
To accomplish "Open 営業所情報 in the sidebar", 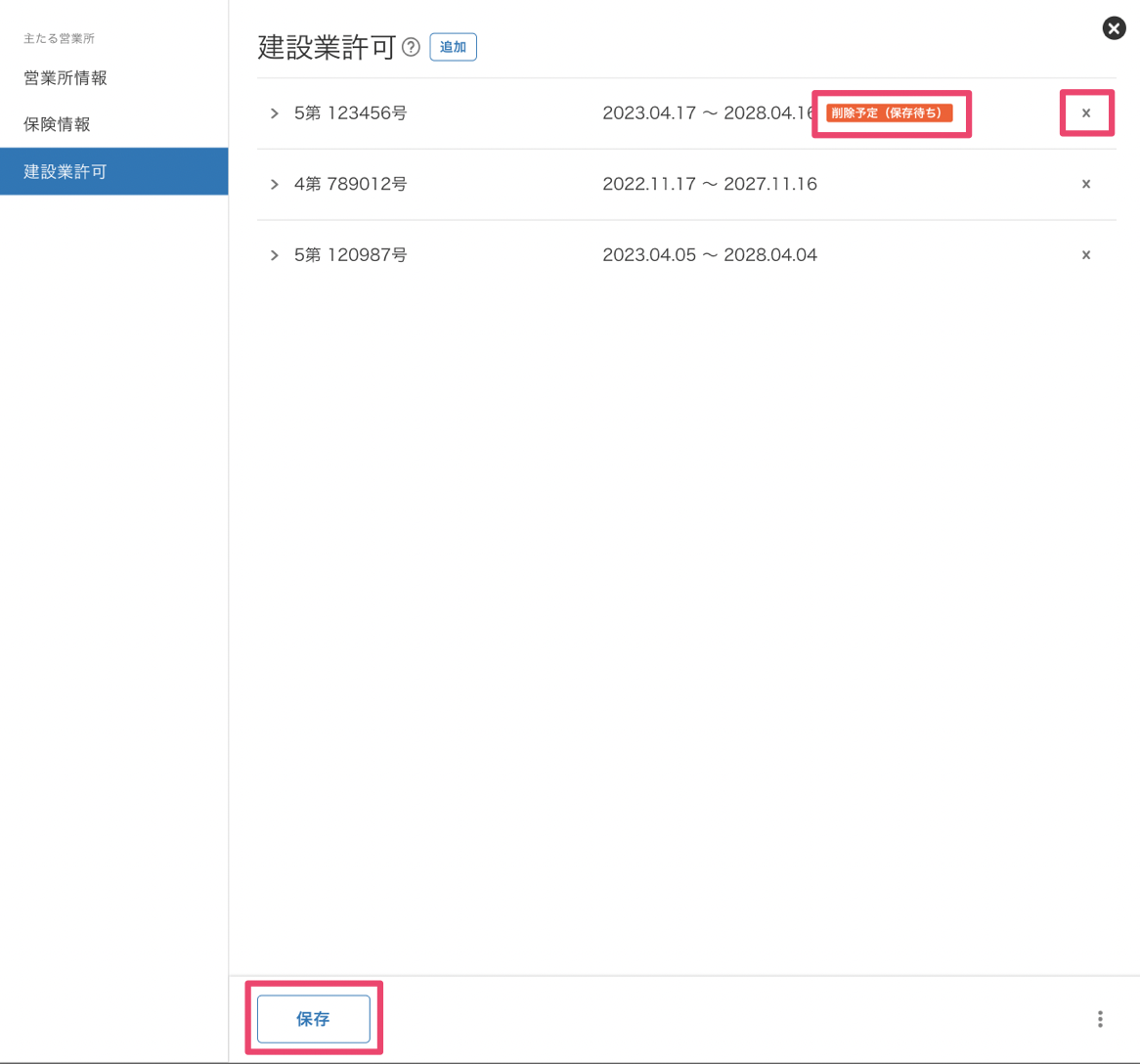I will [66, 78].
